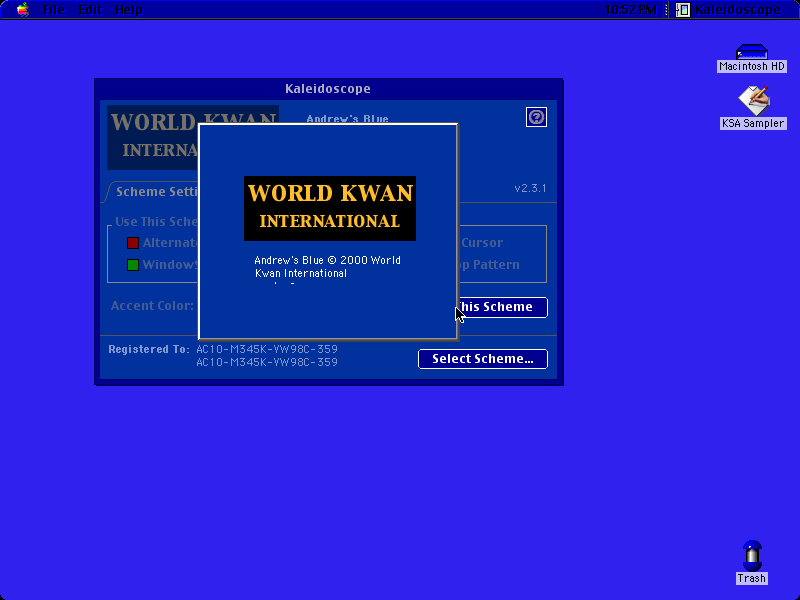Image resolution: width=800 pixels, height=600 pixels.
Task: Open the Edit menu
Action: click(90, 9)
